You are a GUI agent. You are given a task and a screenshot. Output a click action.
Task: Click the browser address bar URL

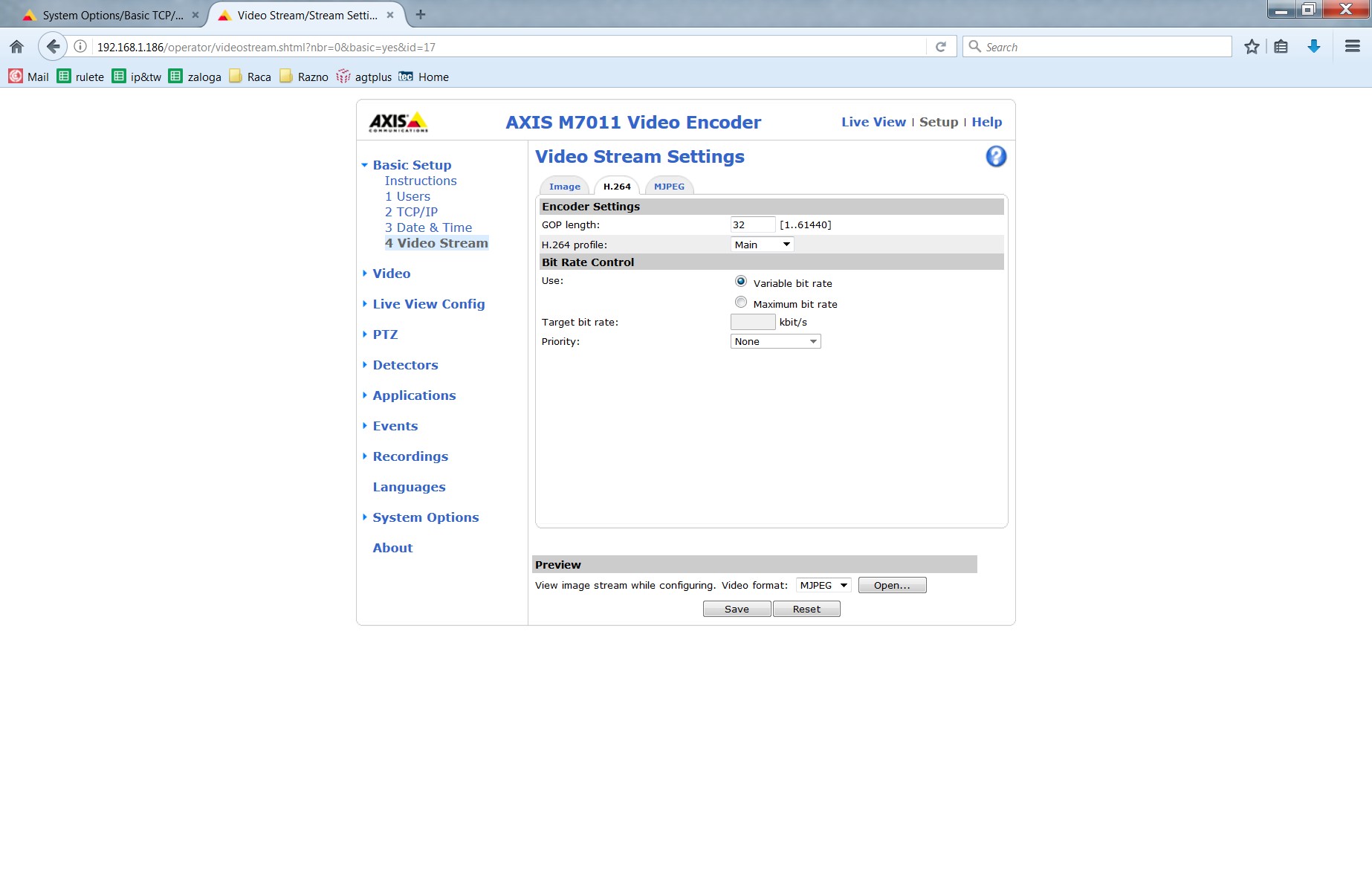click(509, 47)
